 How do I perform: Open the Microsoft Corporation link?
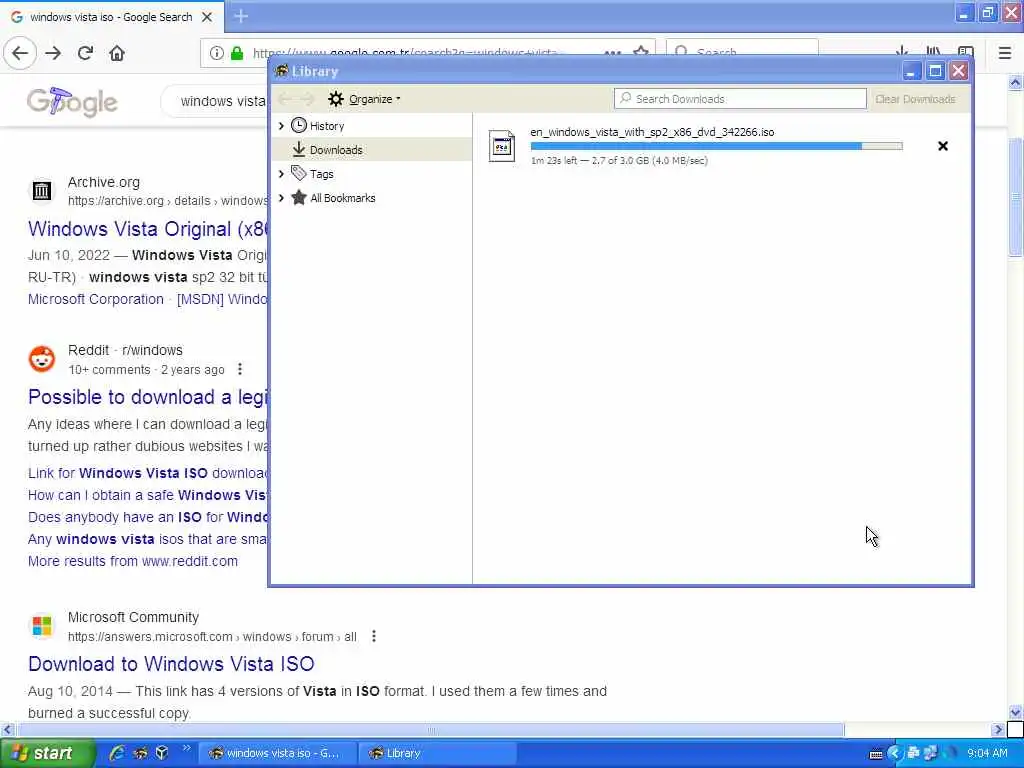pyautogui.click(x=95, y=299)
